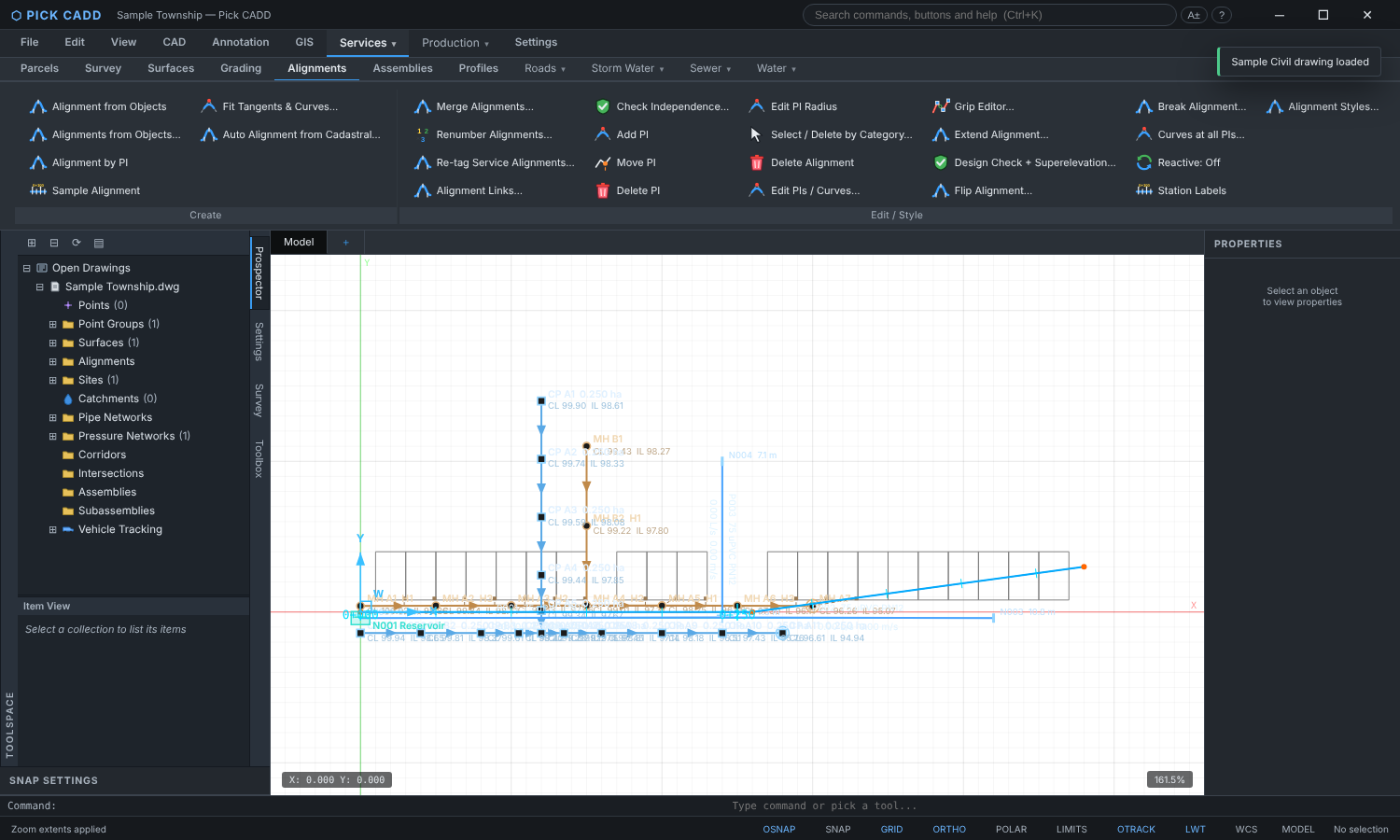
Task: Open the Production menu dropdown
Action: (455, 43)
